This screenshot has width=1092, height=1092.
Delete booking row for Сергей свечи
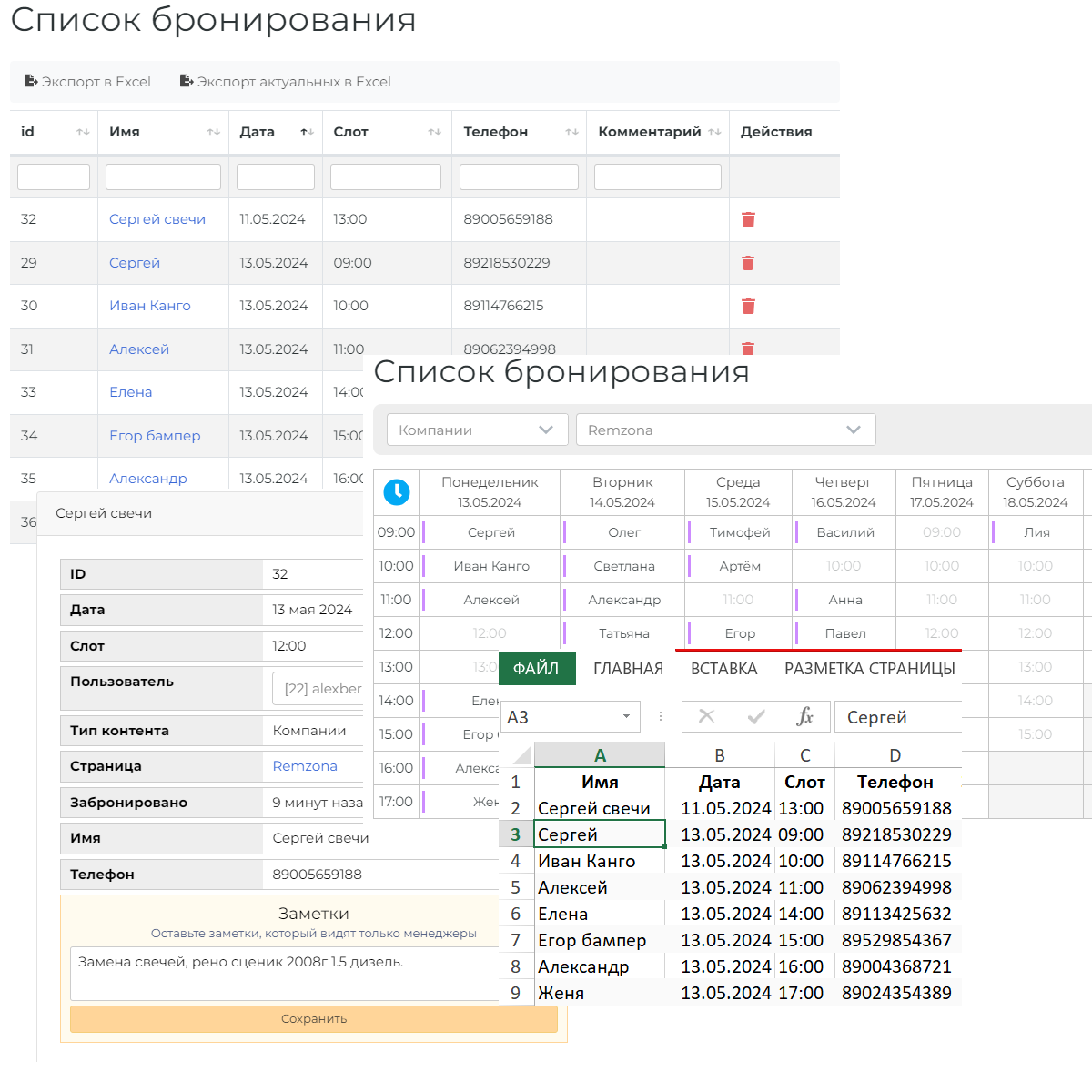click(748, 219)
